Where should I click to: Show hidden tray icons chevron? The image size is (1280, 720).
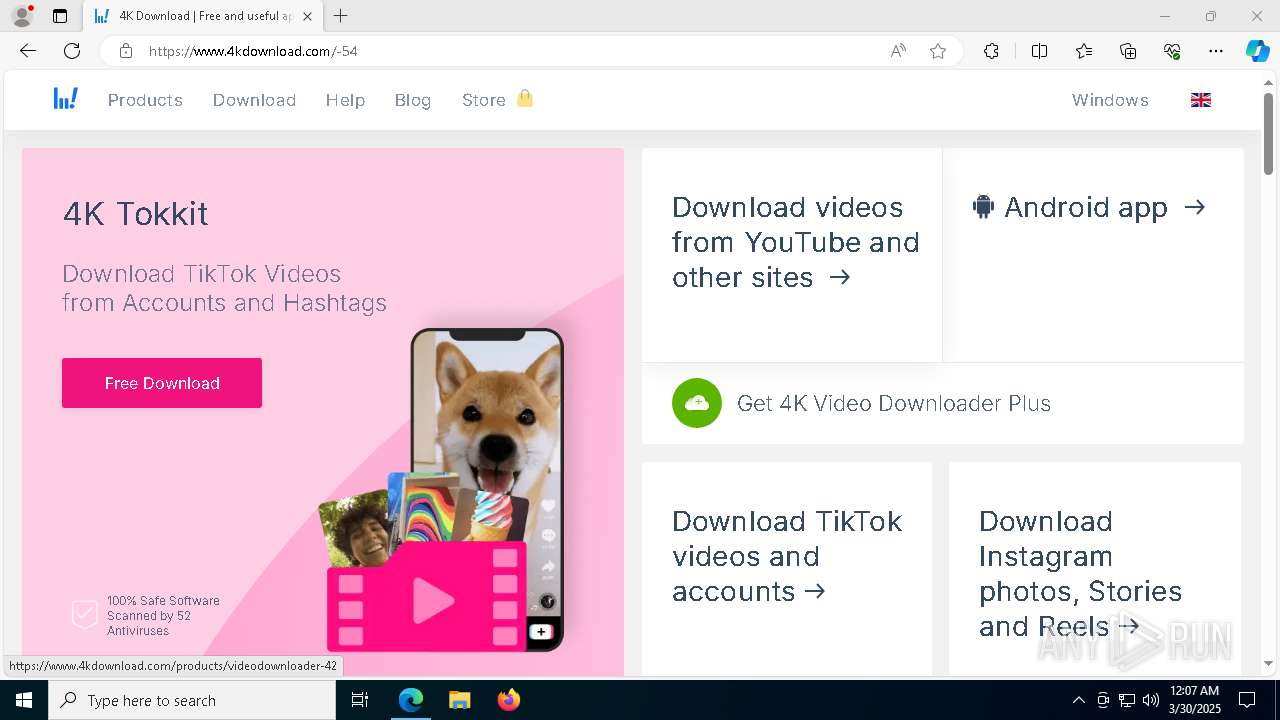1078,700
